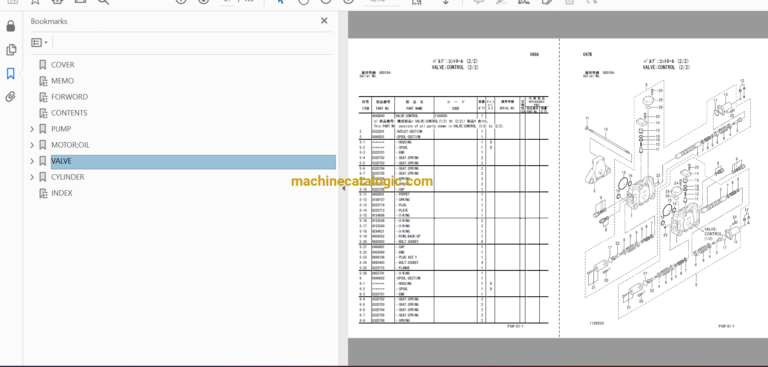Go to the INDEX bookmark
This screenshot has width=768, height=367.
pos(62,193)
